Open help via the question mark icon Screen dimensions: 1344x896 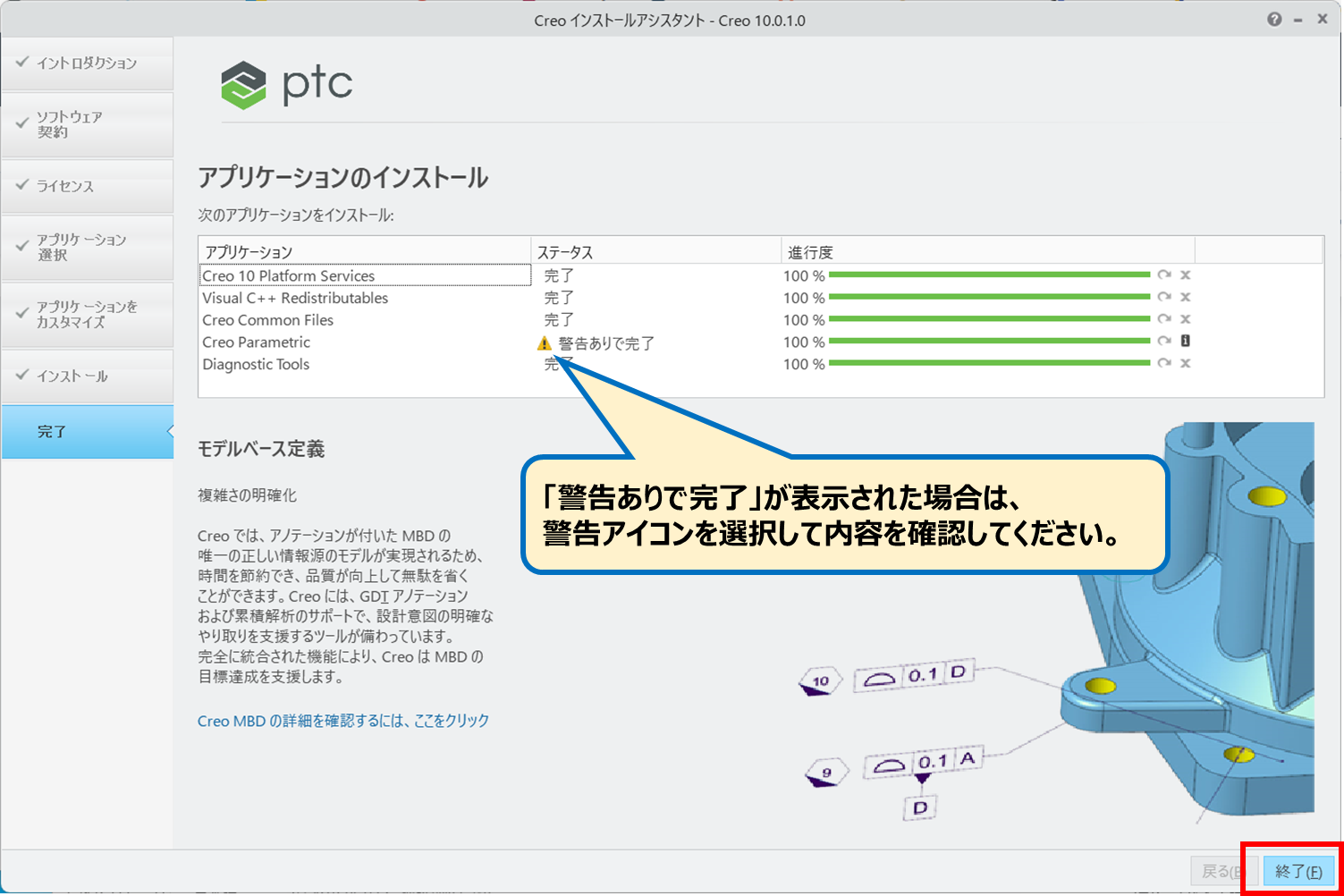(x=1273, y=20)
